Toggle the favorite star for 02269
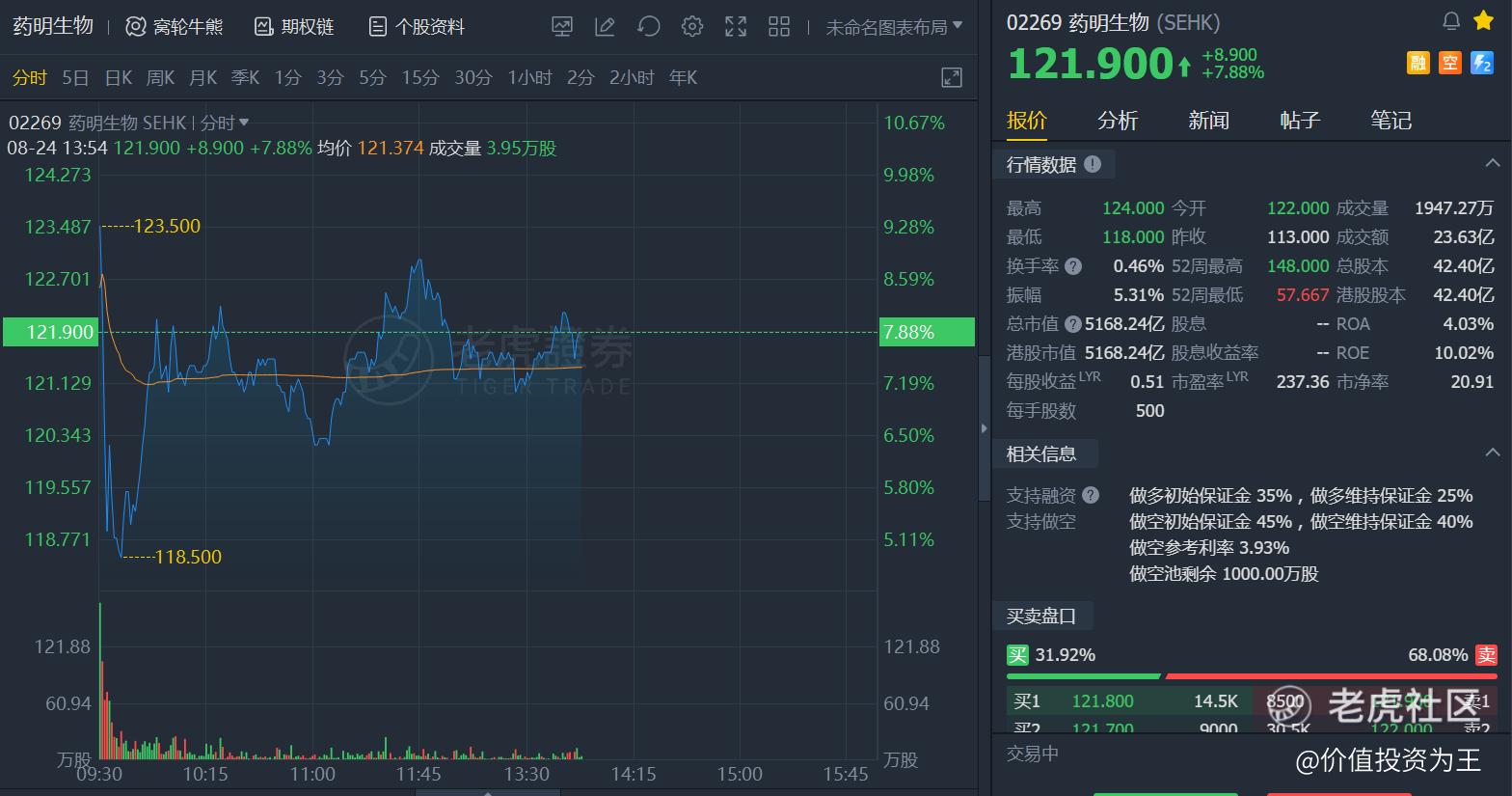Screen dimensions: 1512x796 pyautogui.click(x=1483, y=20)
